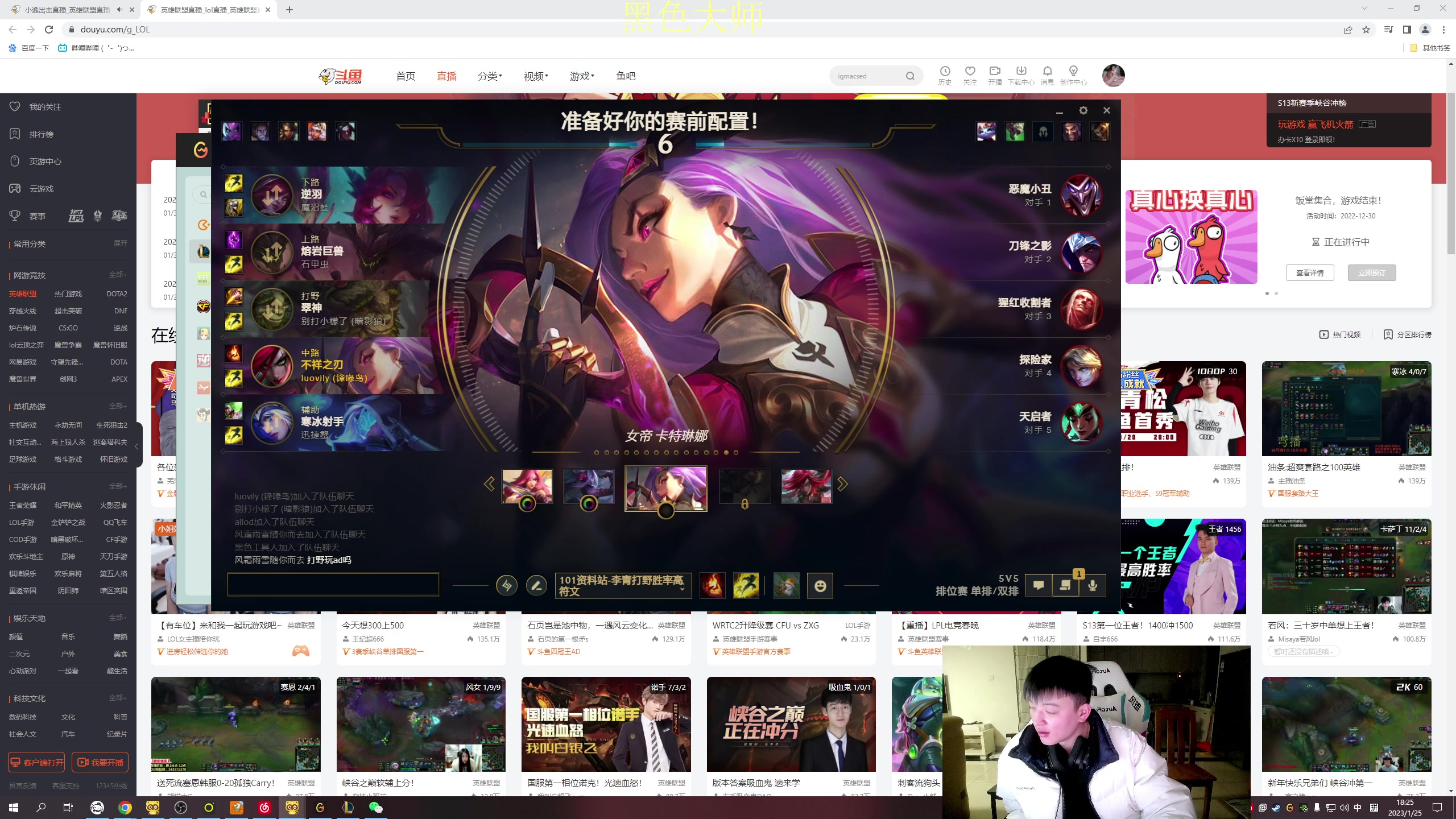Open 我的关注 in sidebar
1456x819 pixels.
tap(36, 107)
